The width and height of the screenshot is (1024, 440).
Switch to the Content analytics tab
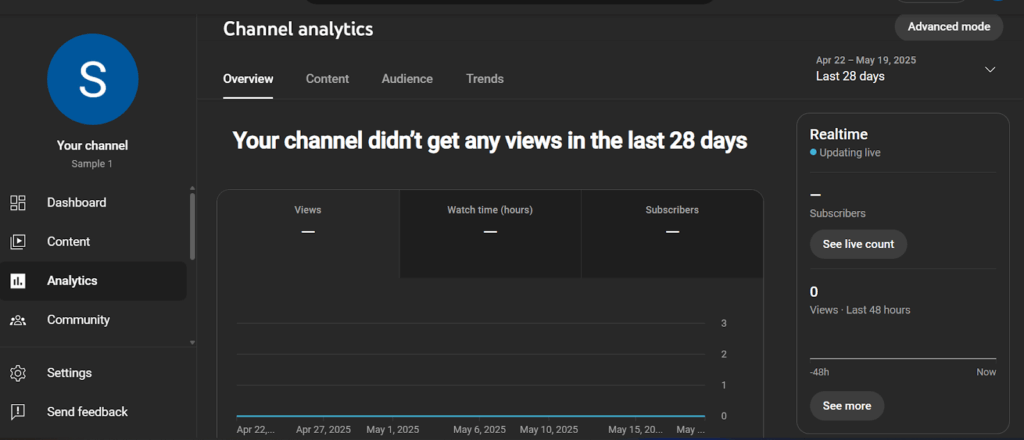(x=327, y=79)
